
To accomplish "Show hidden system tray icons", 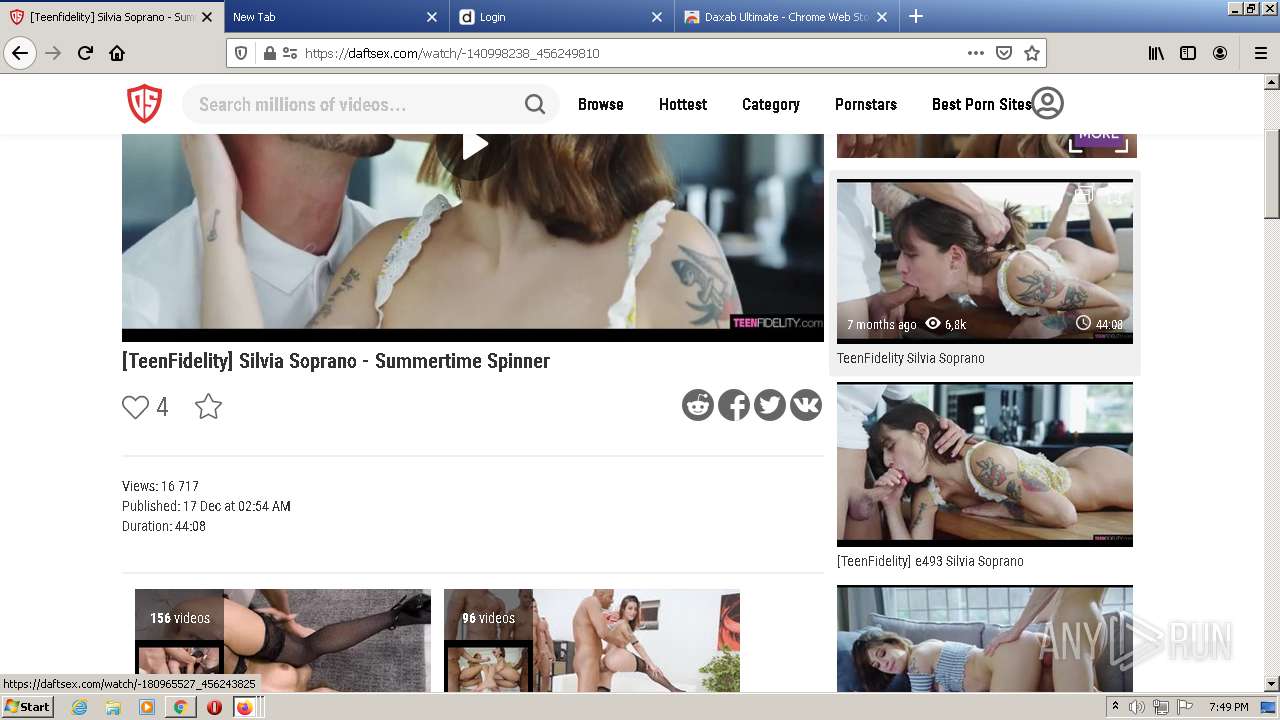I will click(1115, 707).
